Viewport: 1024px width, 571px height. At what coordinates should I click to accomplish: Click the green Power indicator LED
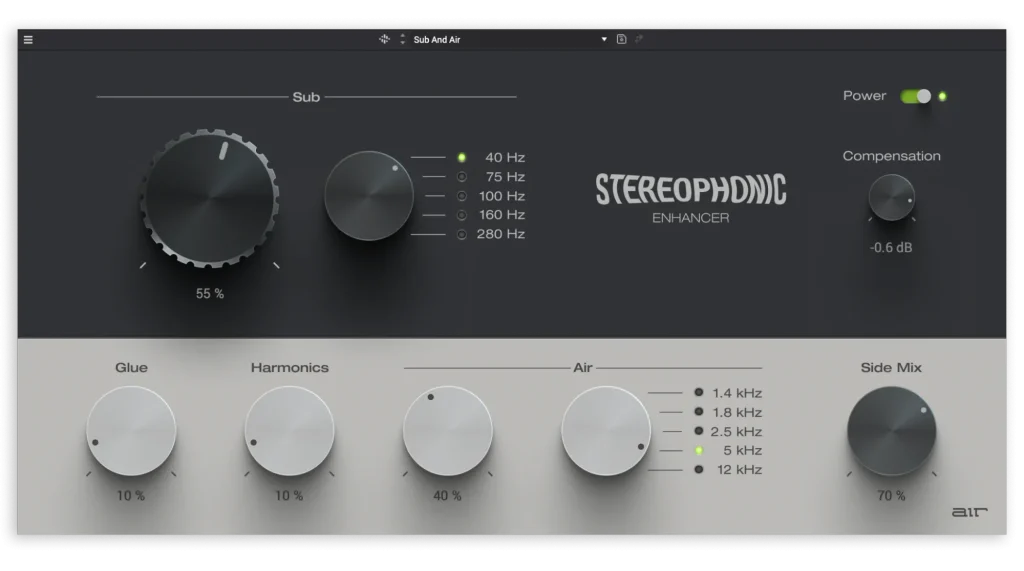(x=942, y=97)
